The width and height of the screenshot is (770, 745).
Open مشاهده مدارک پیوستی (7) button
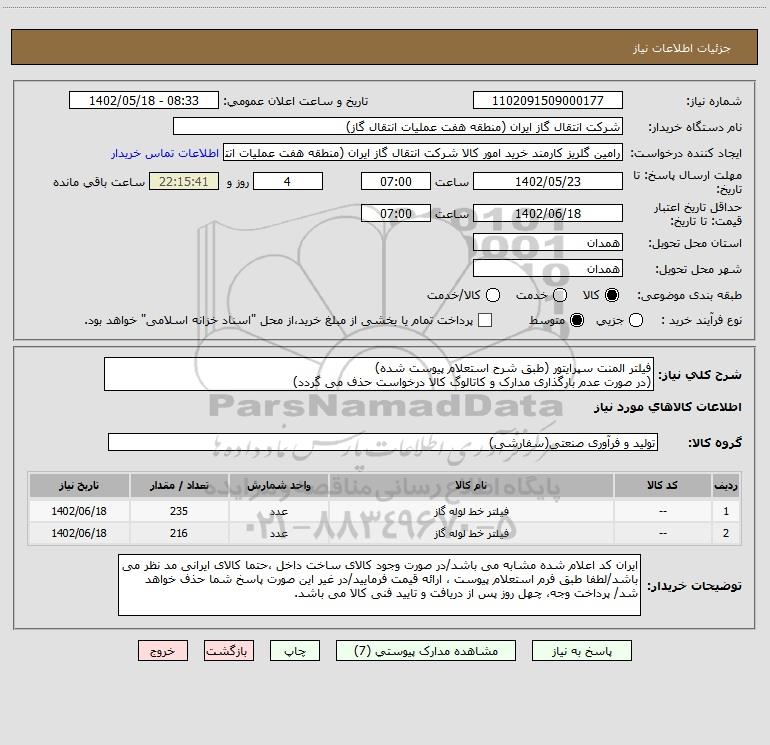pyautogui.click(x=426, y=651)
